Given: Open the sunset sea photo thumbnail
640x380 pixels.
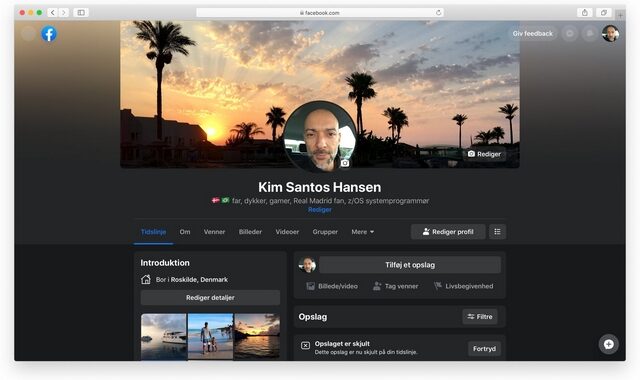Looking at the screenshot, I should (257, 337).
